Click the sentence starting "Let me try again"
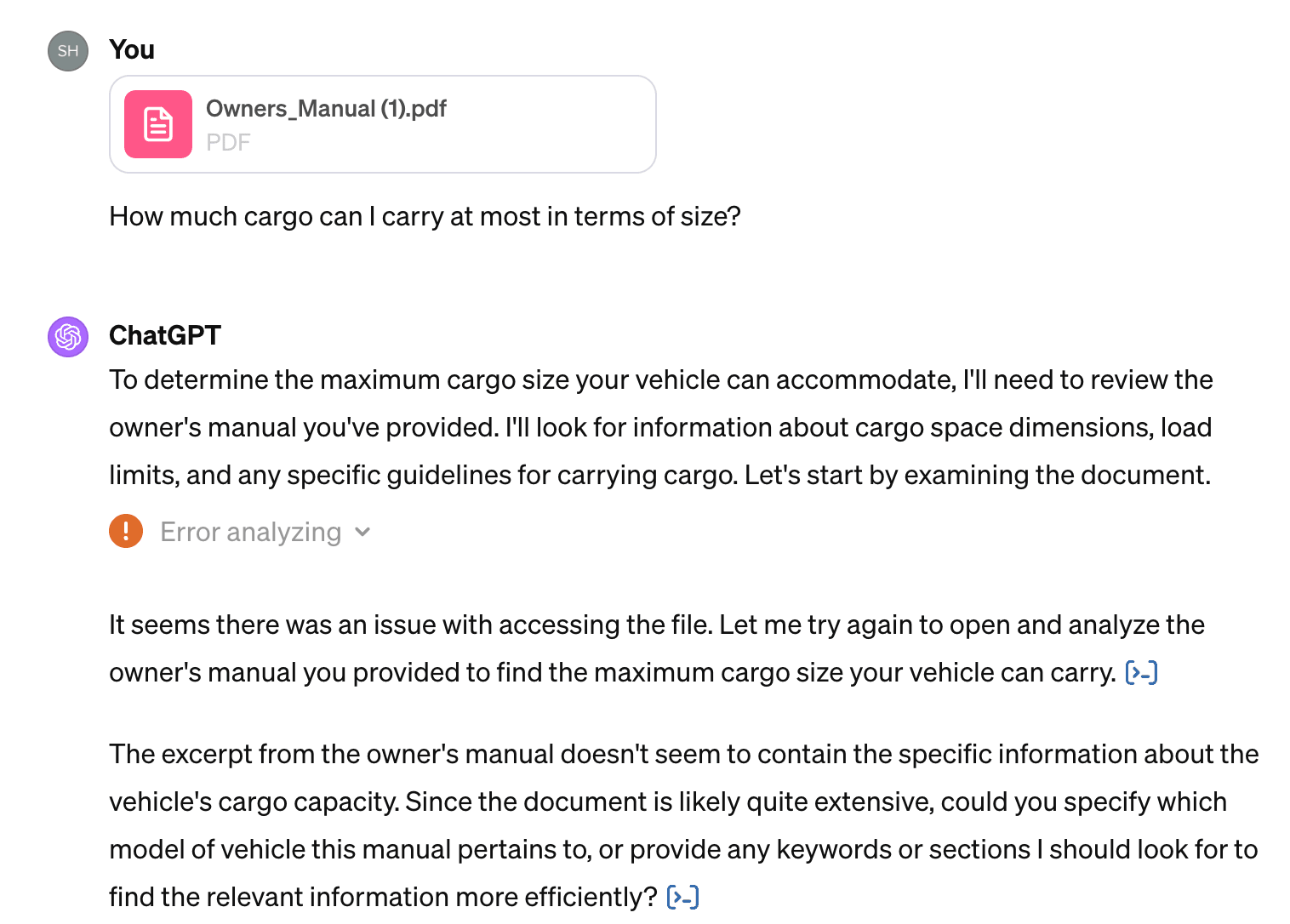Image resolution: width=1290 pixels, height=924 pixels. 962,625
